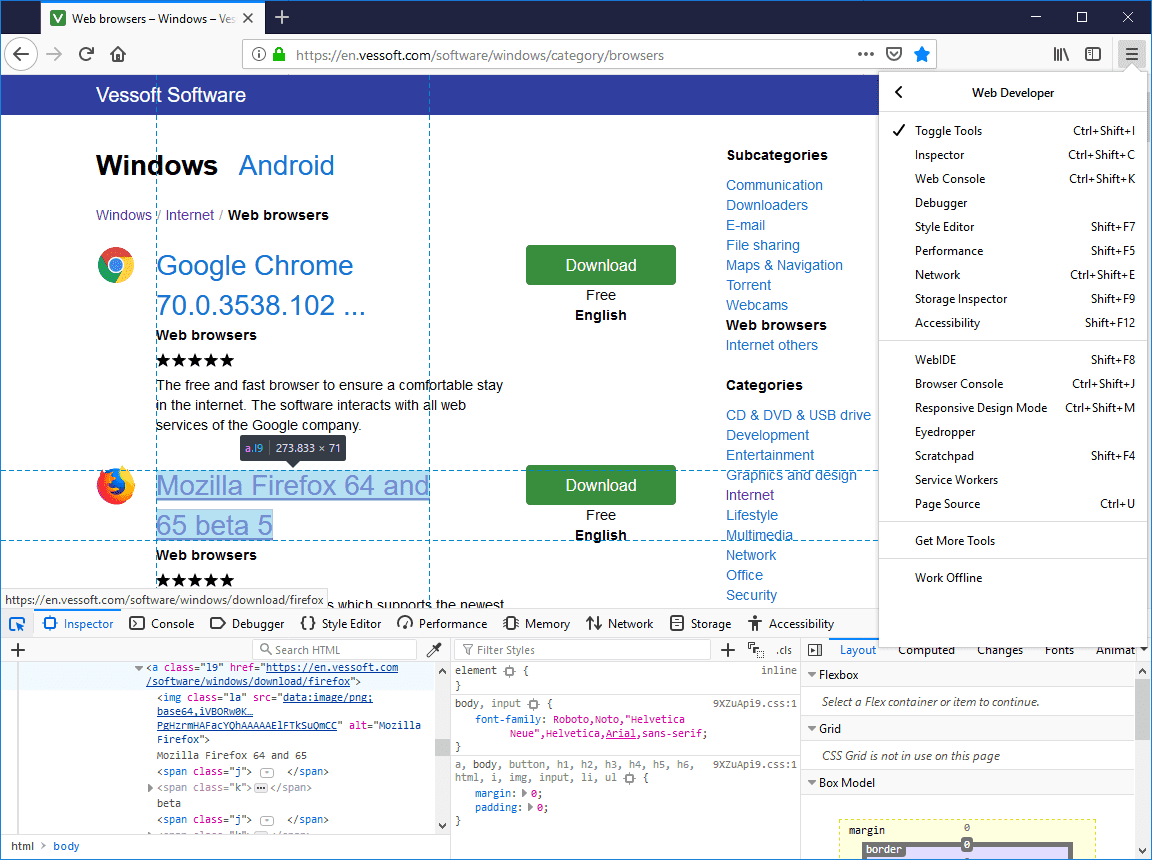Click the Mozilla Firefox logo image
Viewport: 1152px width, 860px height.
pyautogui.click(x=116, y=485)
